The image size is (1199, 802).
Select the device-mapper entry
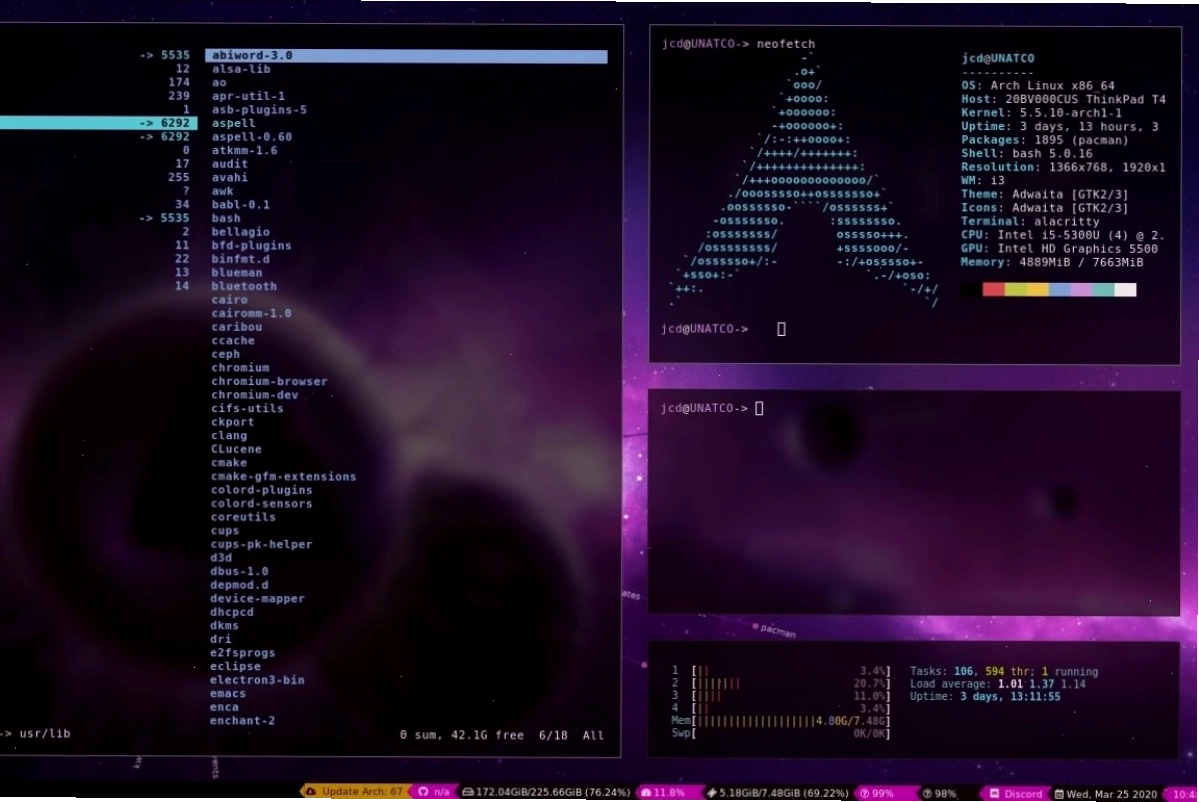coord(258,599)
